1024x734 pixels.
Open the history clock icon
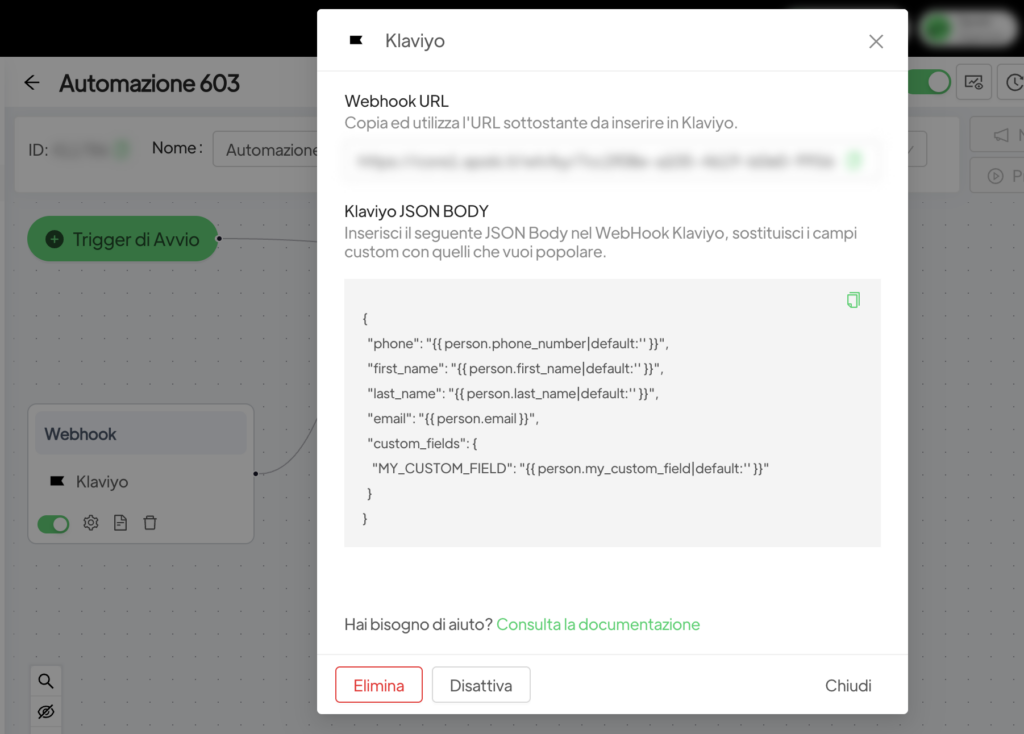1012,83
